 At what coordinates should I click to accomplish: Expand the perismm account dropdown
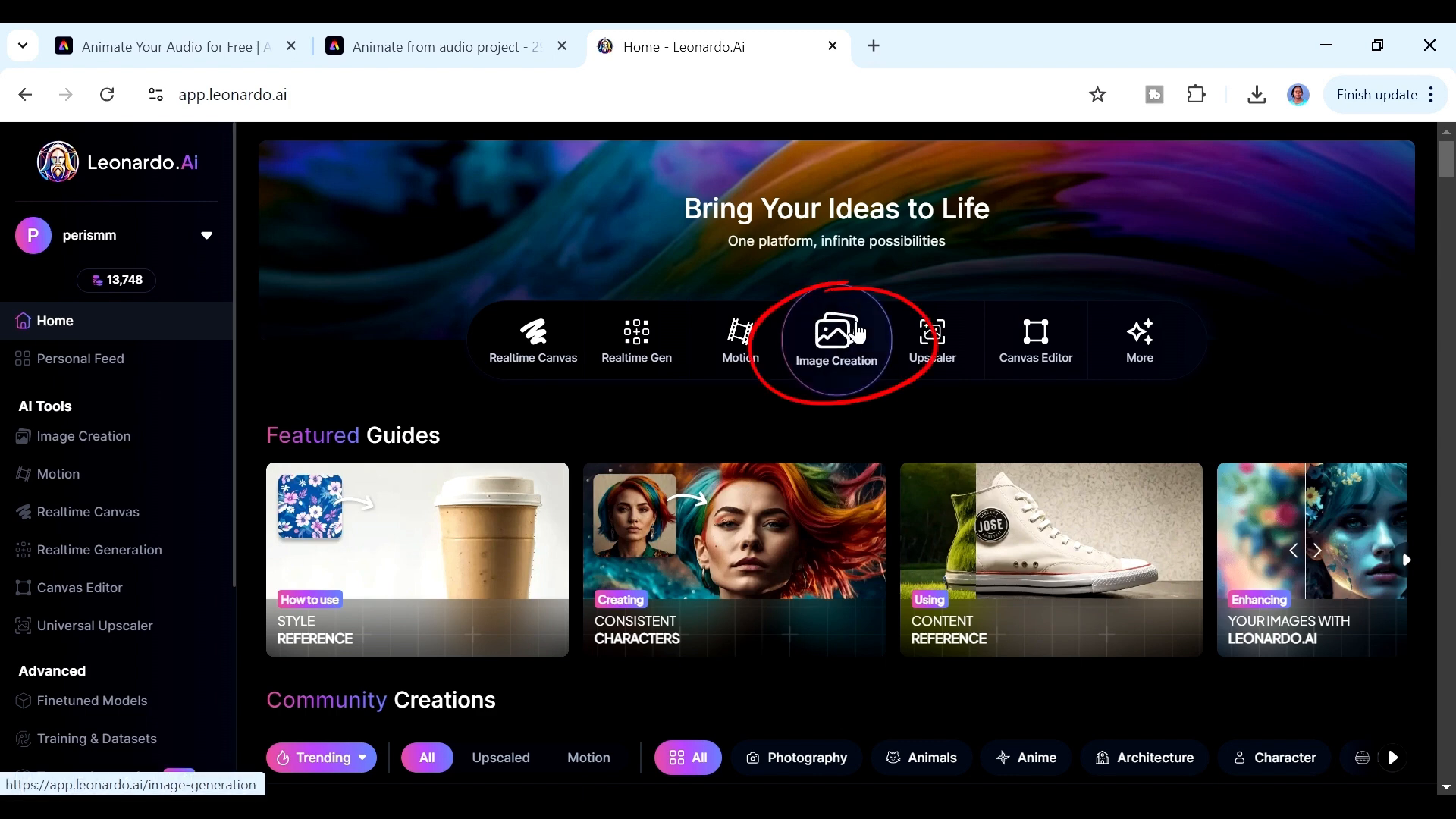(x=206, y=235)
